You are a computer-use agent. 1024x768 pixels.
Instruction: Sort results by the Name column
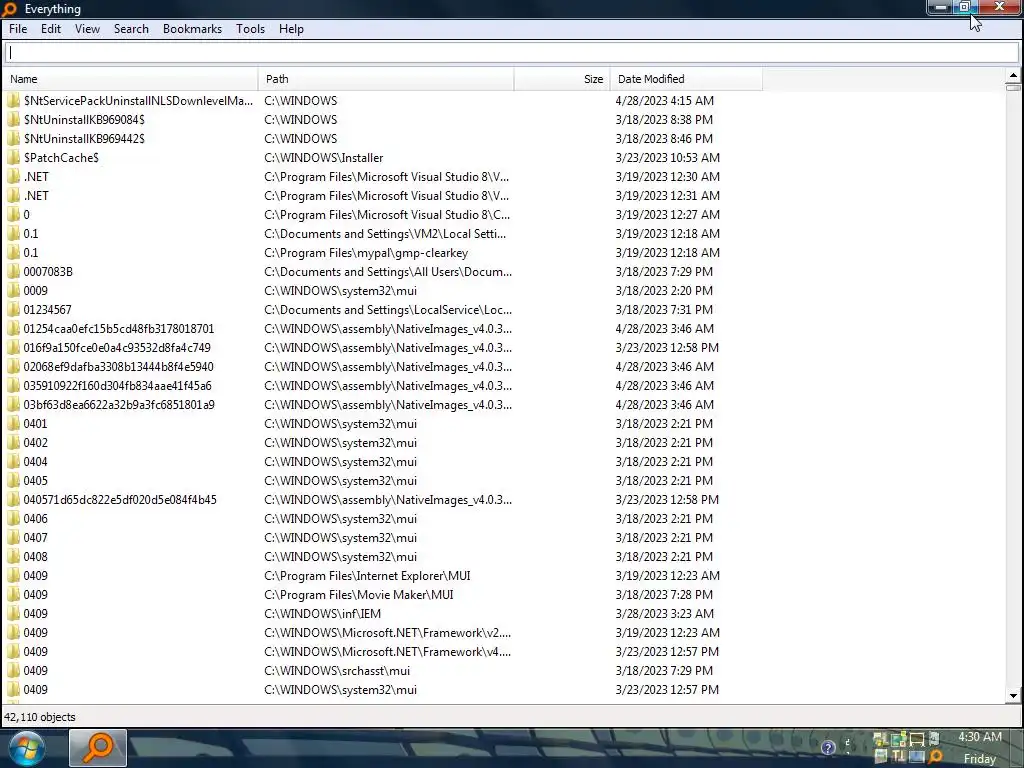point(131,79)
